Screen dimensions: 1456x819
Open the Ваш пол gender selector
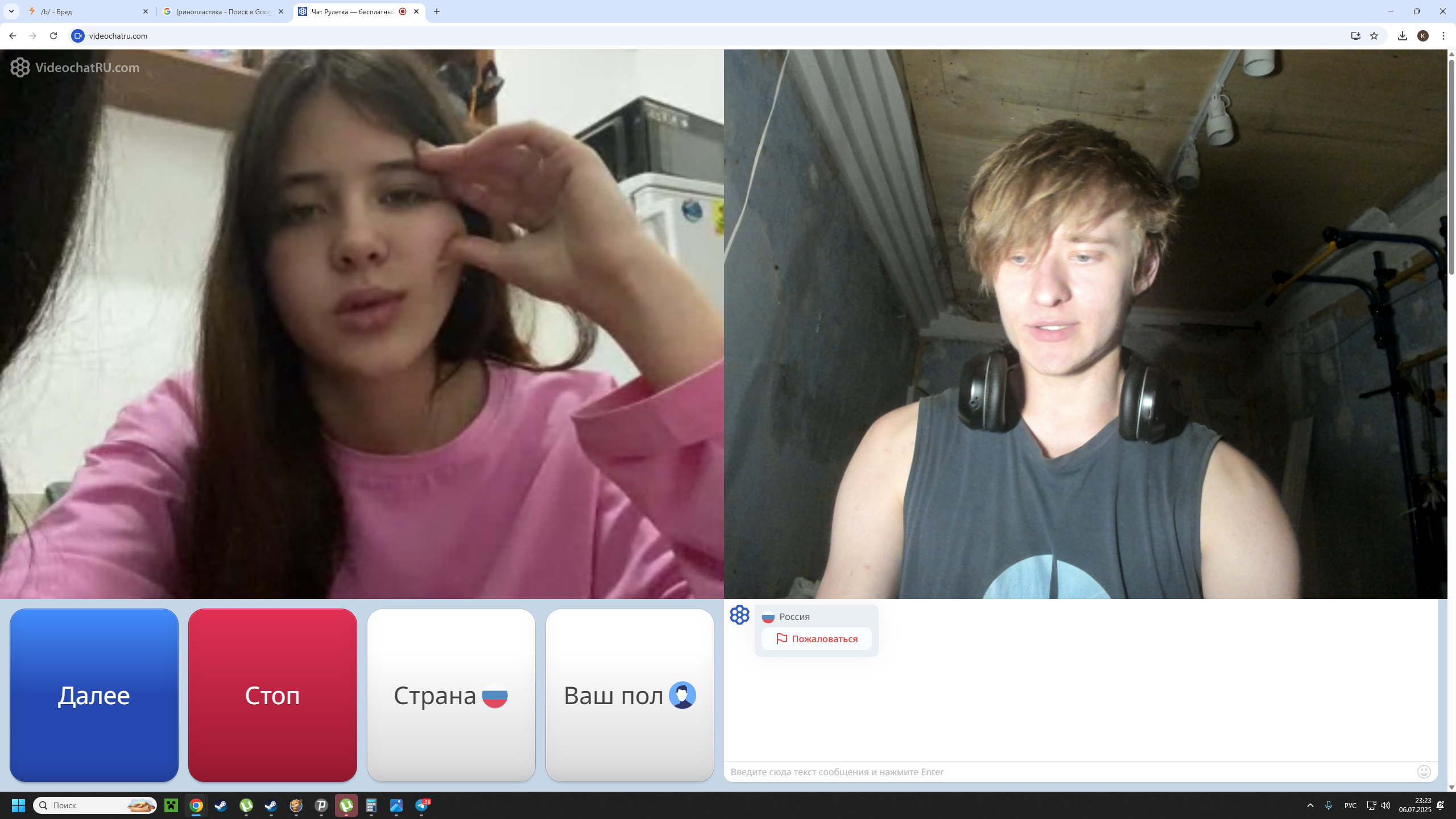point(630,695)
